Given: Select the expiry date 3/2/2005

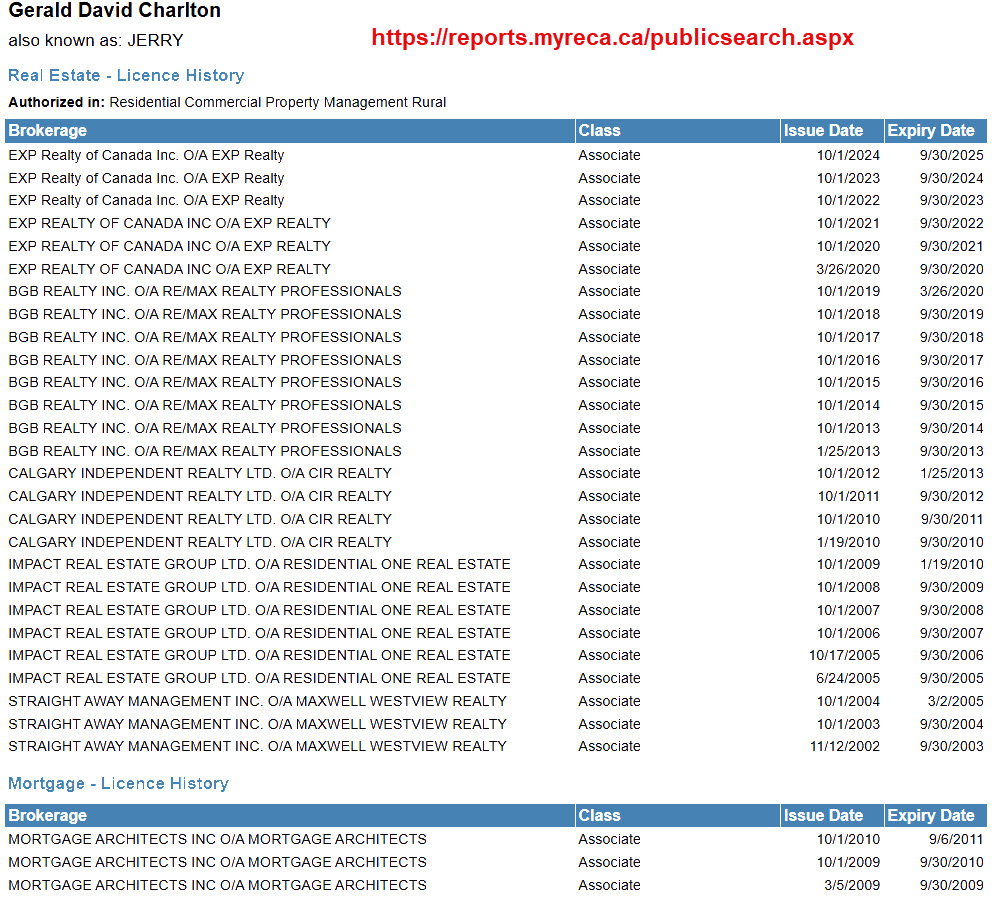Looking at the screenshot, I should click(956, 702).
